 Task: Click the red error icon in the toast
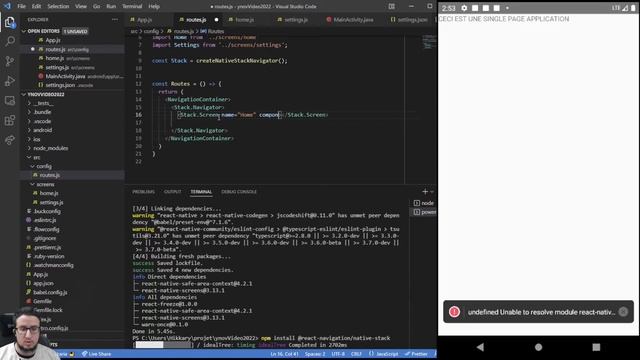coord(454,312)
